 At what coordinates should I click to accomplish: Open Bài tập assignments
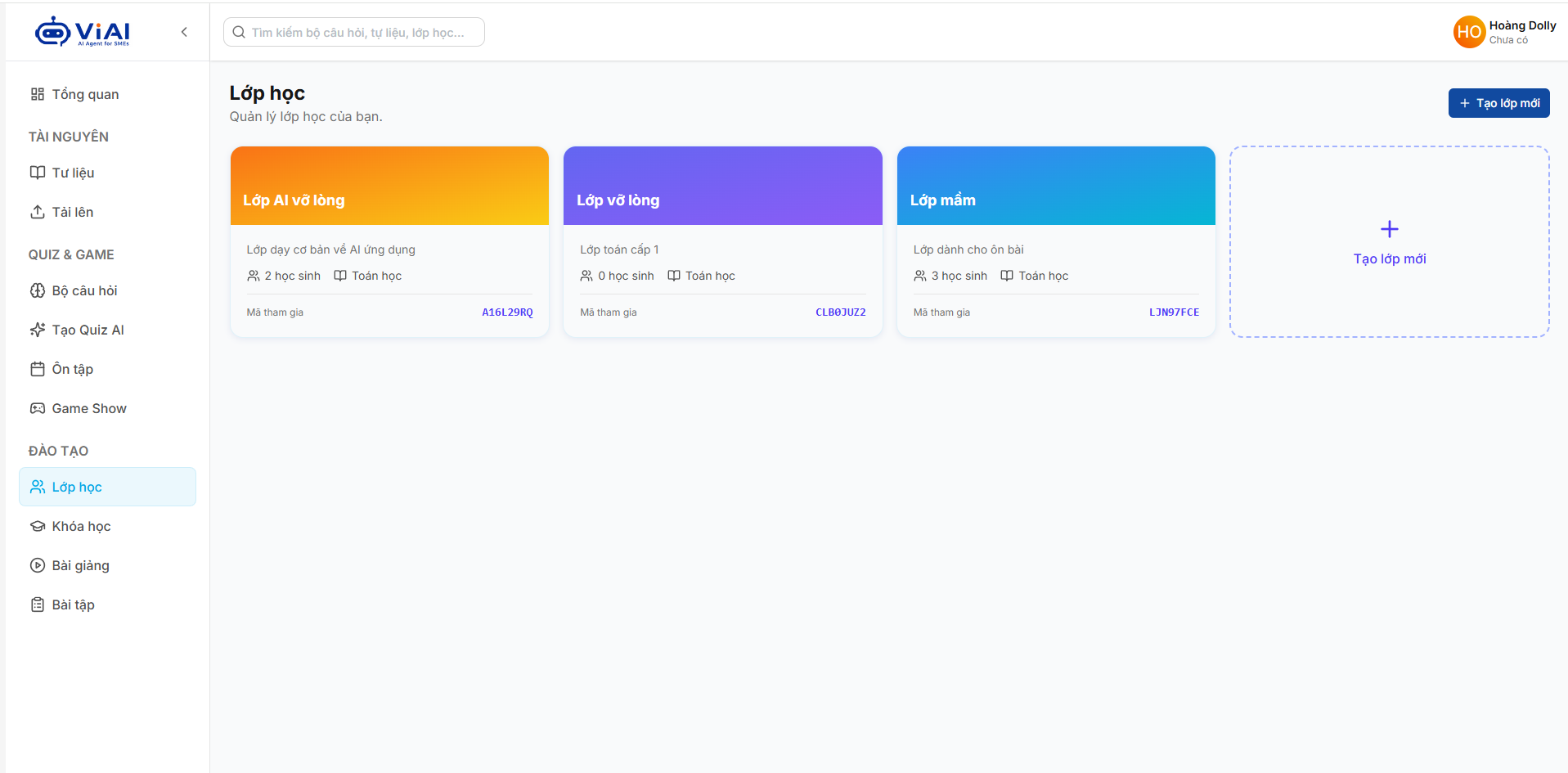pos(107,604)
